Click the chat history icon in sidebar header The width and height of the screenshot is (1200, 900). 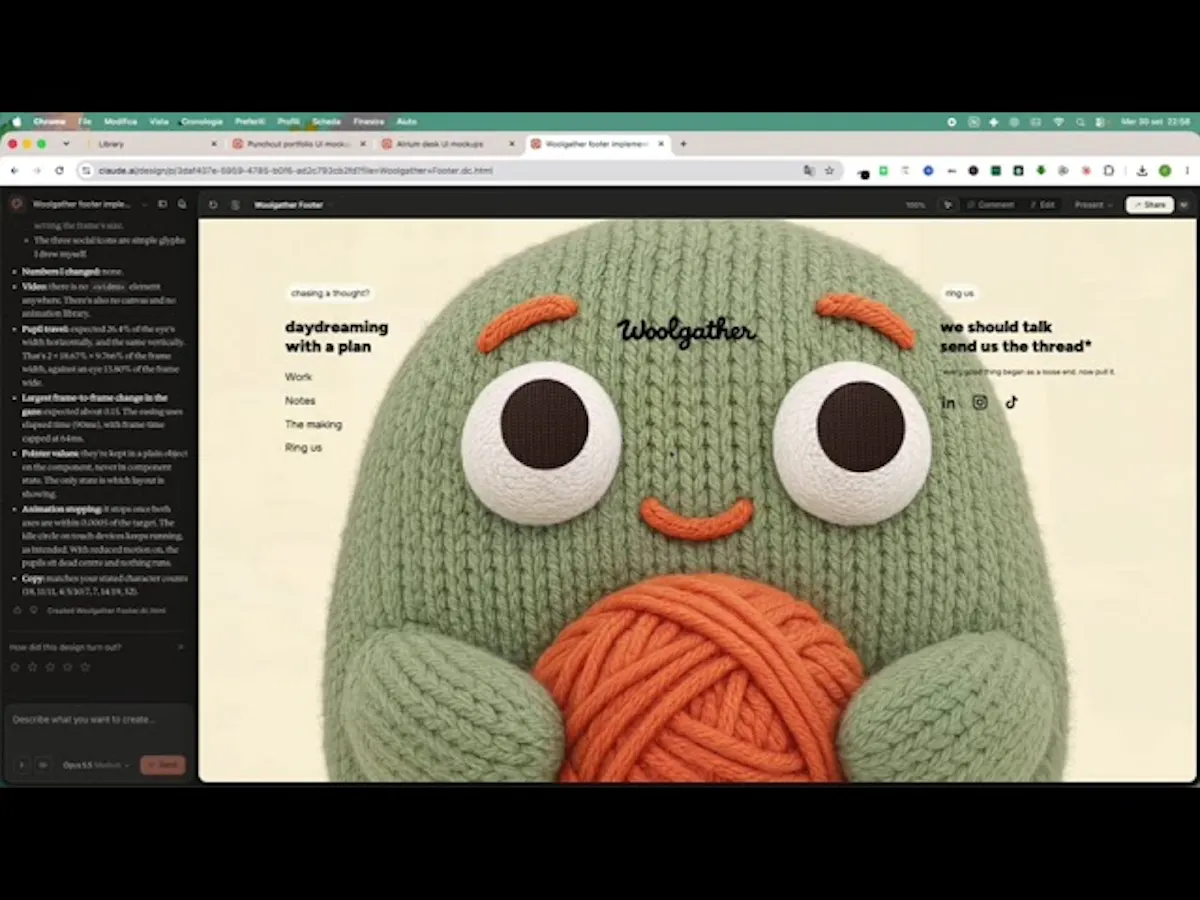pos(181,204)
